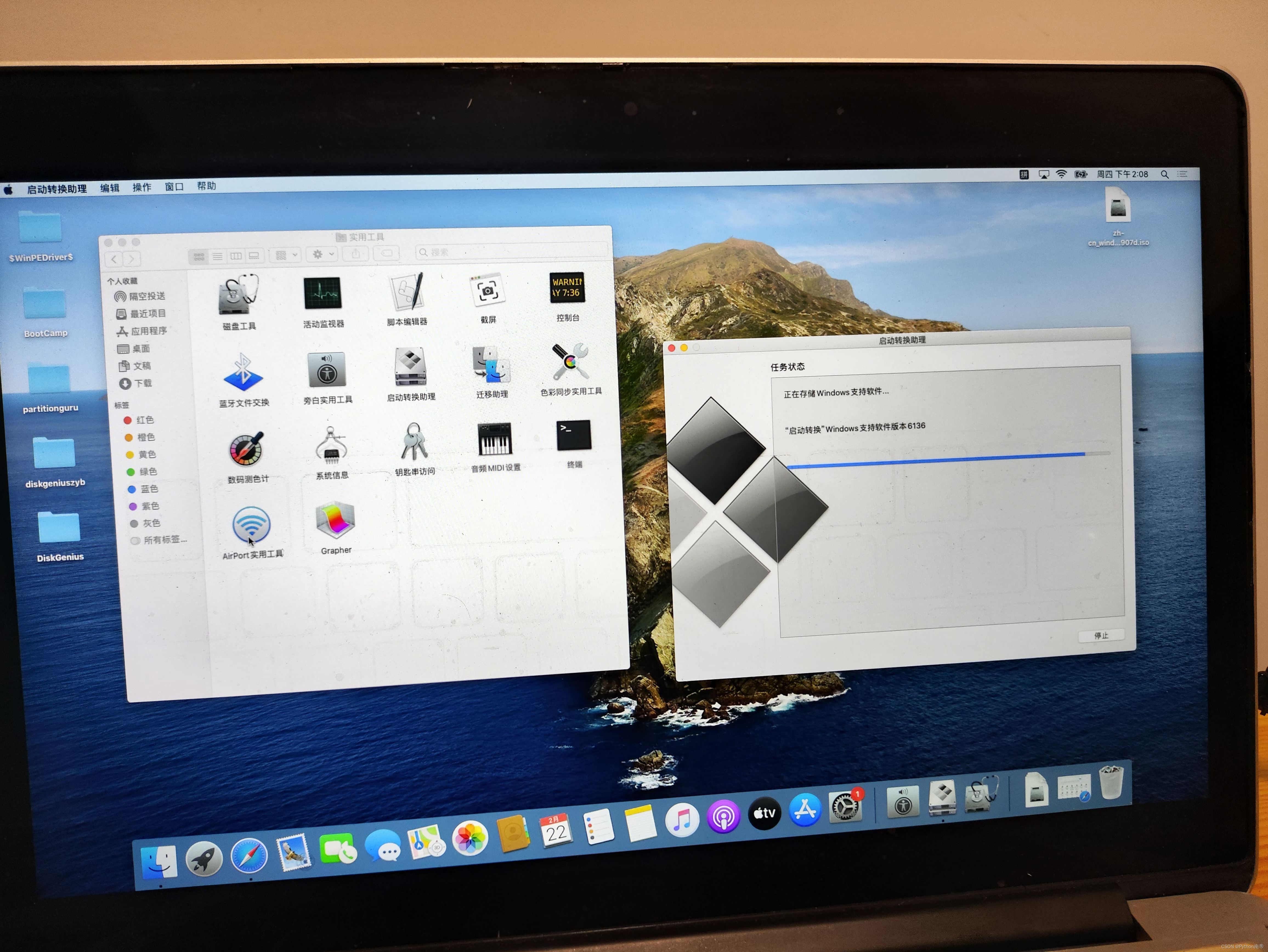Select 应用程序 in the Finder sidebar
Image resolution: width=1268 pixels, height=952 pixels.
[x=142, y=331]
